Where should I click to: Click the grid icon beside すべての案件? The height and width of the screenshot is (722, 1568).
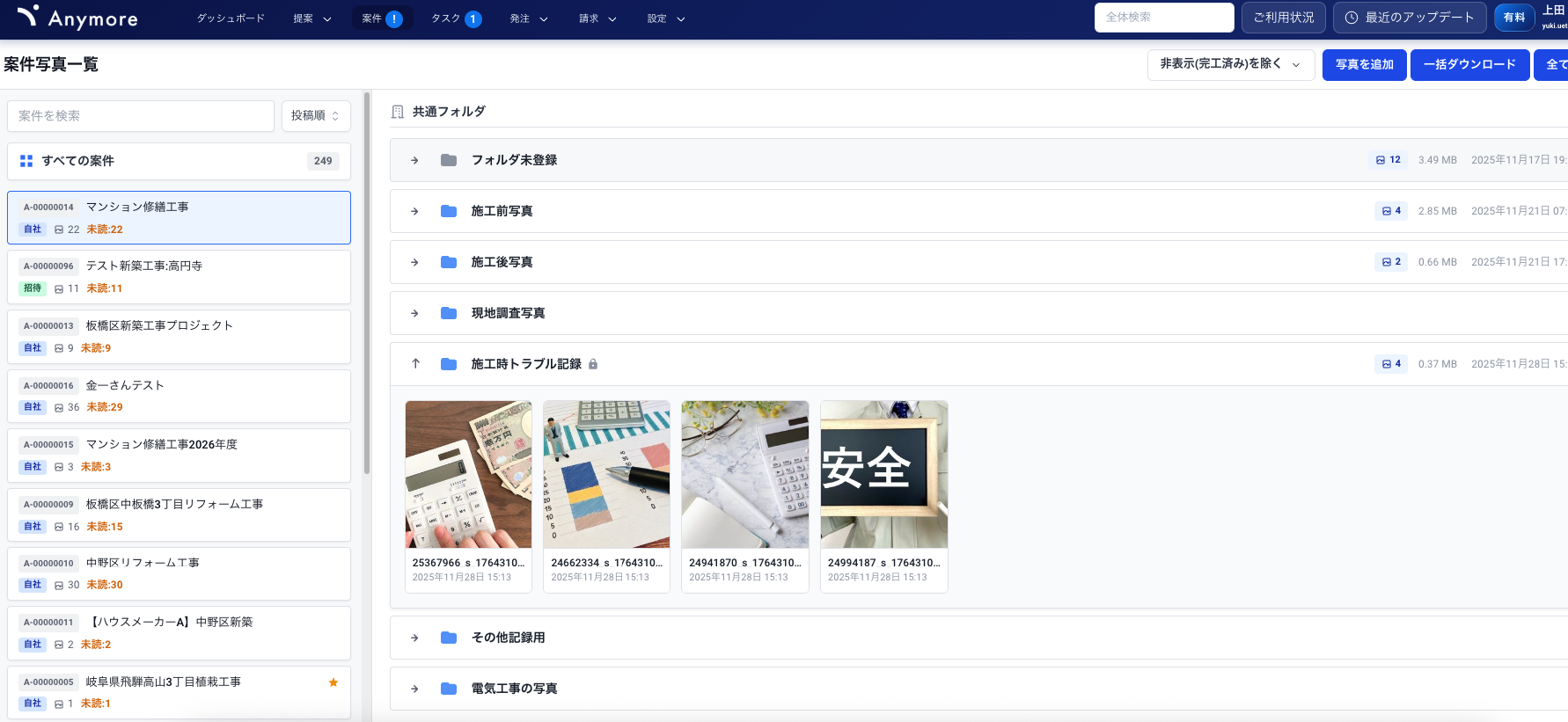[x=26, y=161]
